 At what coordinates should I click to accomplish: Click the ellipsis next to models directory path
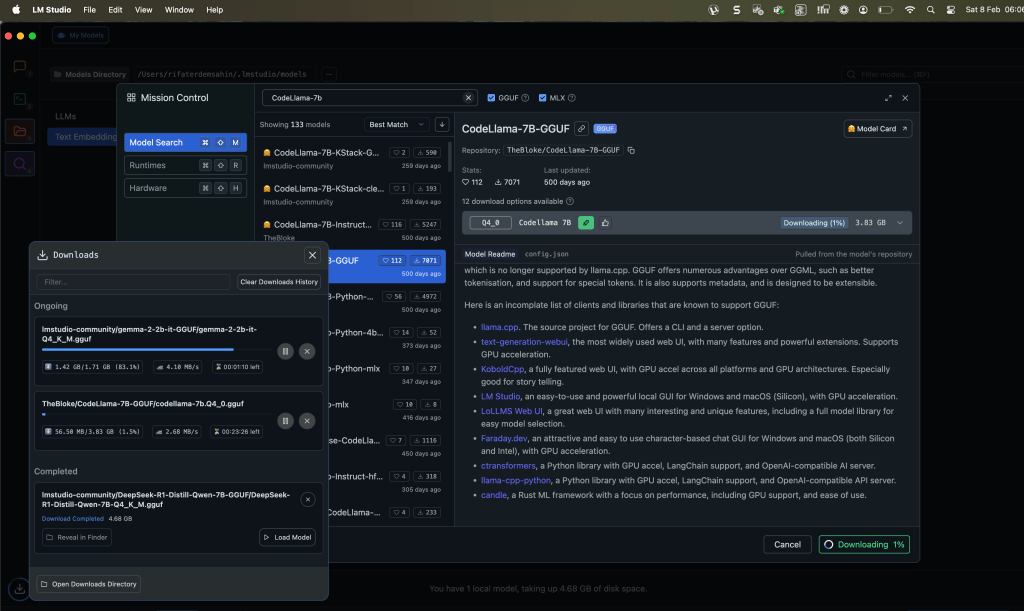[x=328, y=74]
